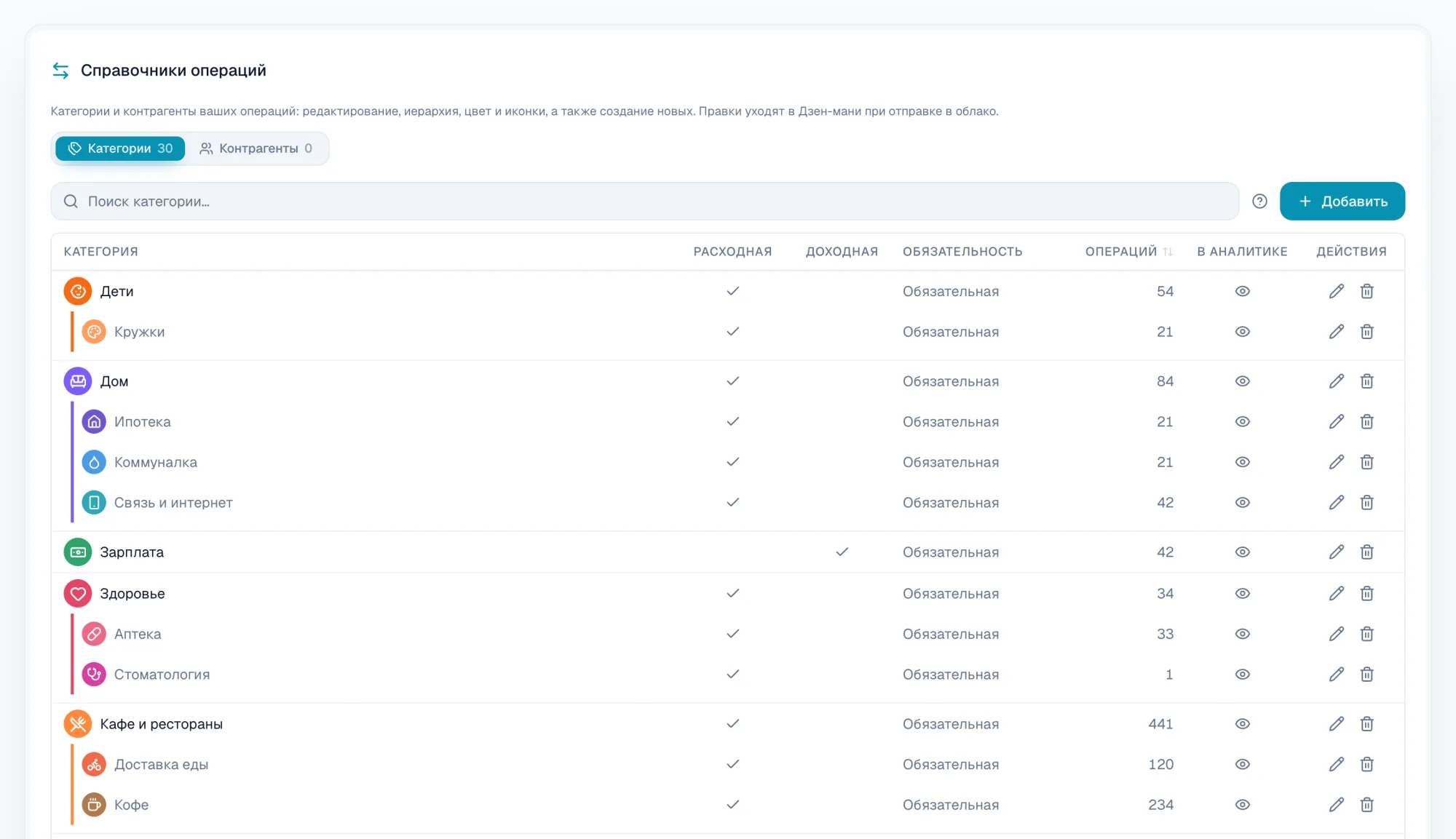Delete the Связь и интернет category
1456x839 pixels.
click(1366, 503)
